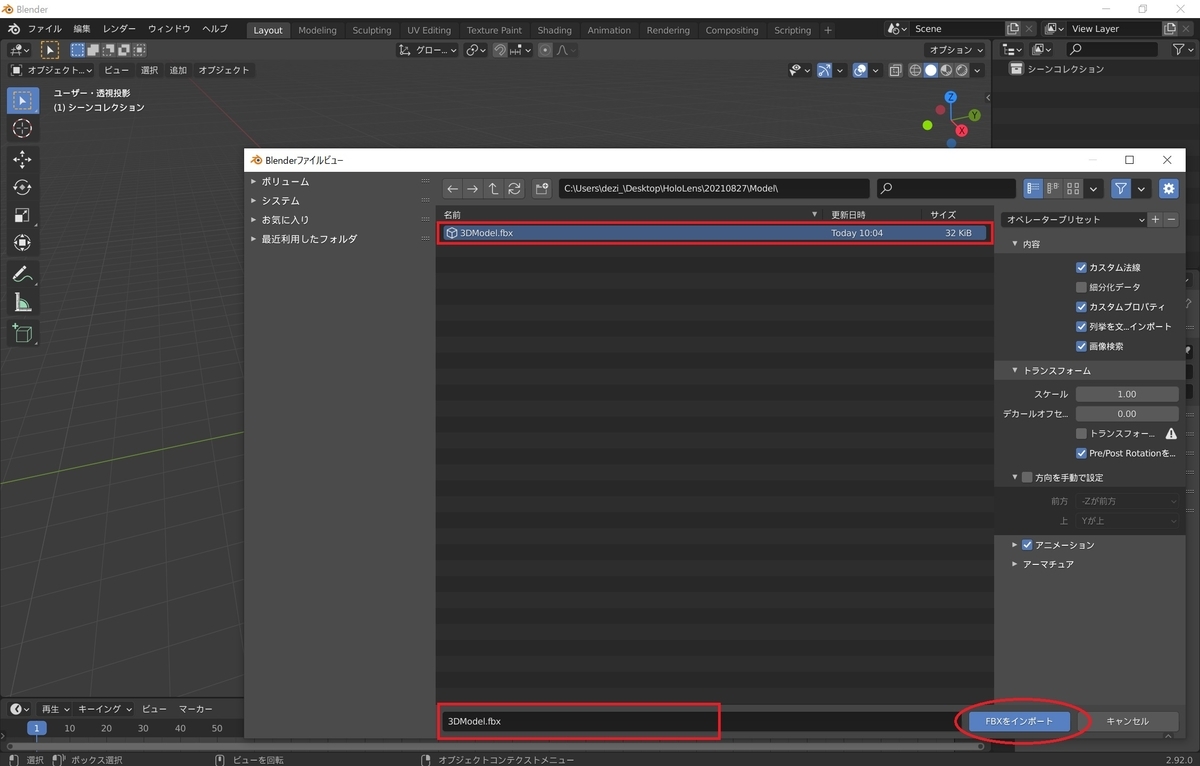1200x766 pixels.
Task: Click the Blender logo menu icon
Action: [14, 29]
